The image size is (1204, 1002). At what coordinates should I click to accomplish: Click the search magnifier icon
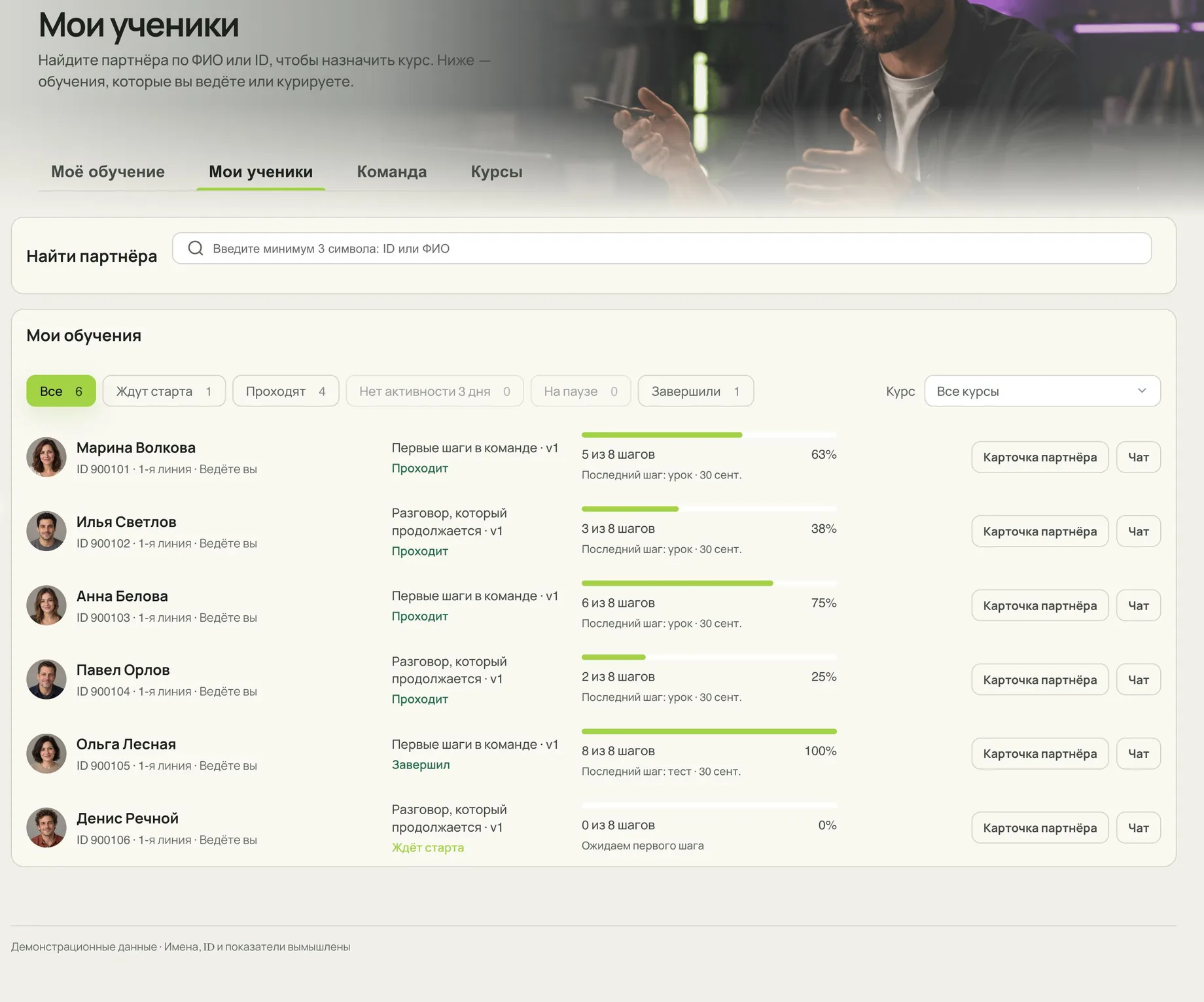tap(195, 248)
